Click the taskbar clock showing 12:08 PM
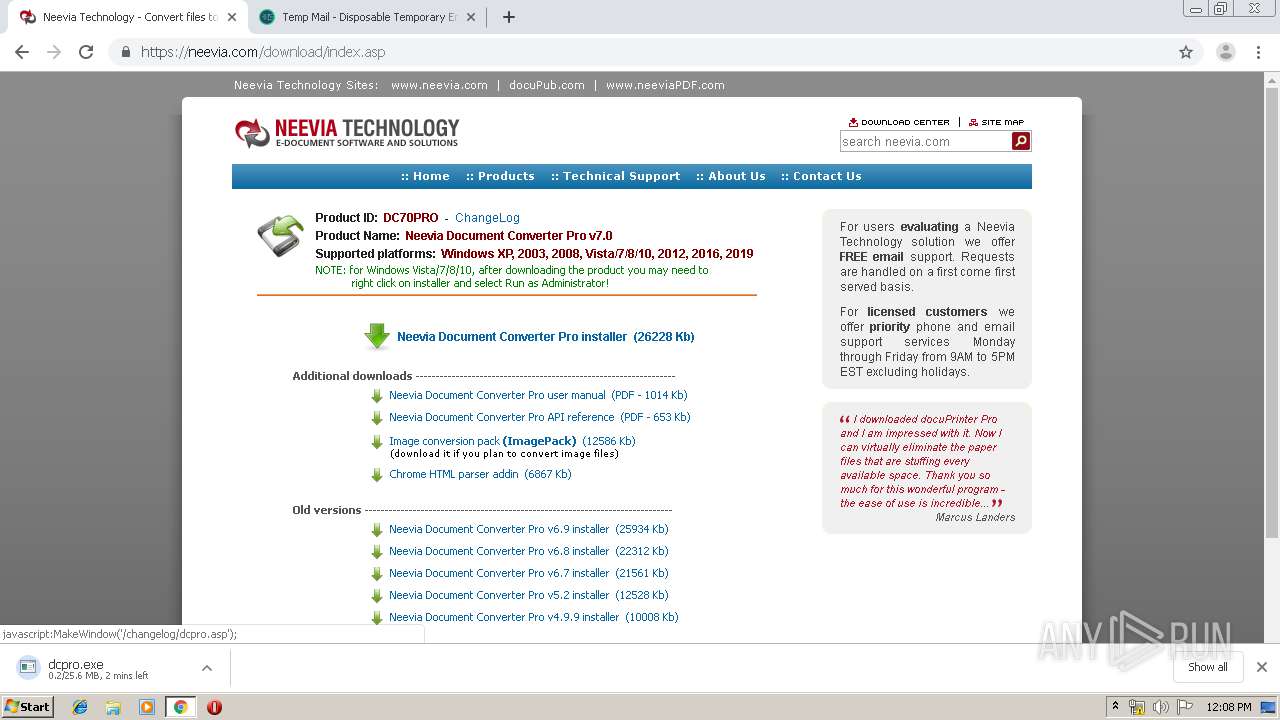 pos(1229,707)
